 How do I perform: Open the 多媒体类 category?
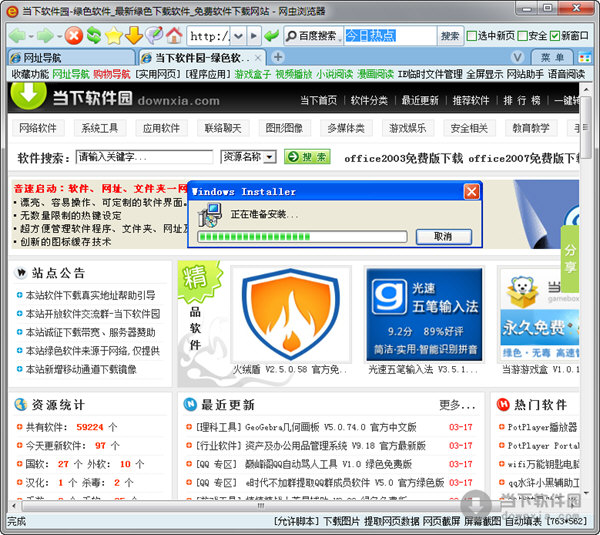[x=346, y=128]
